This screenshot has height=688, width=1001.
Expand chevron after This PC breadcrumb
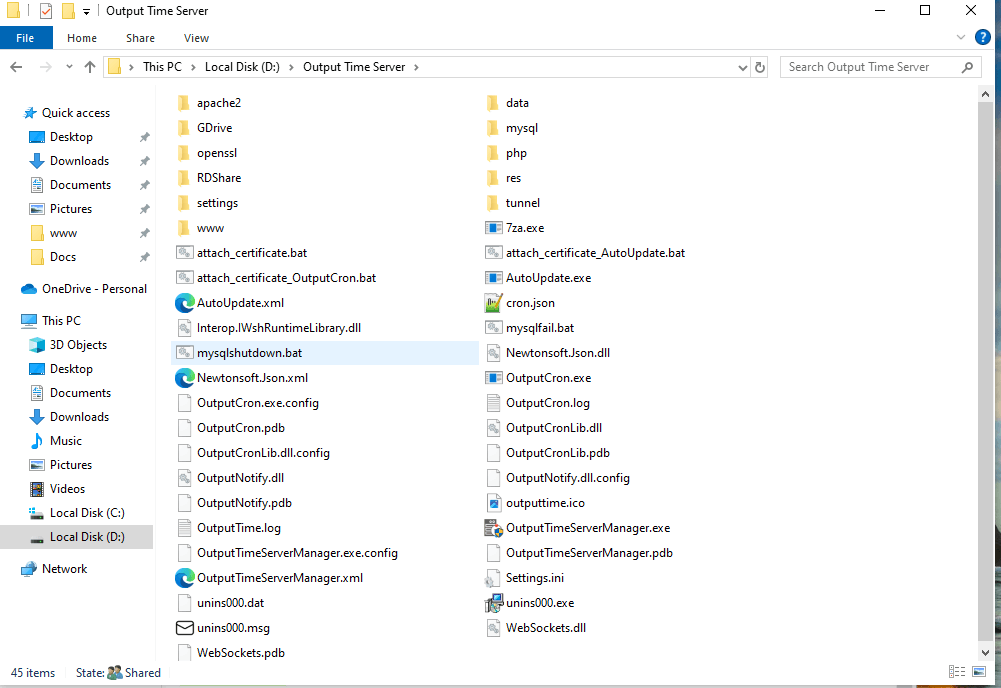tap(193, 67)
